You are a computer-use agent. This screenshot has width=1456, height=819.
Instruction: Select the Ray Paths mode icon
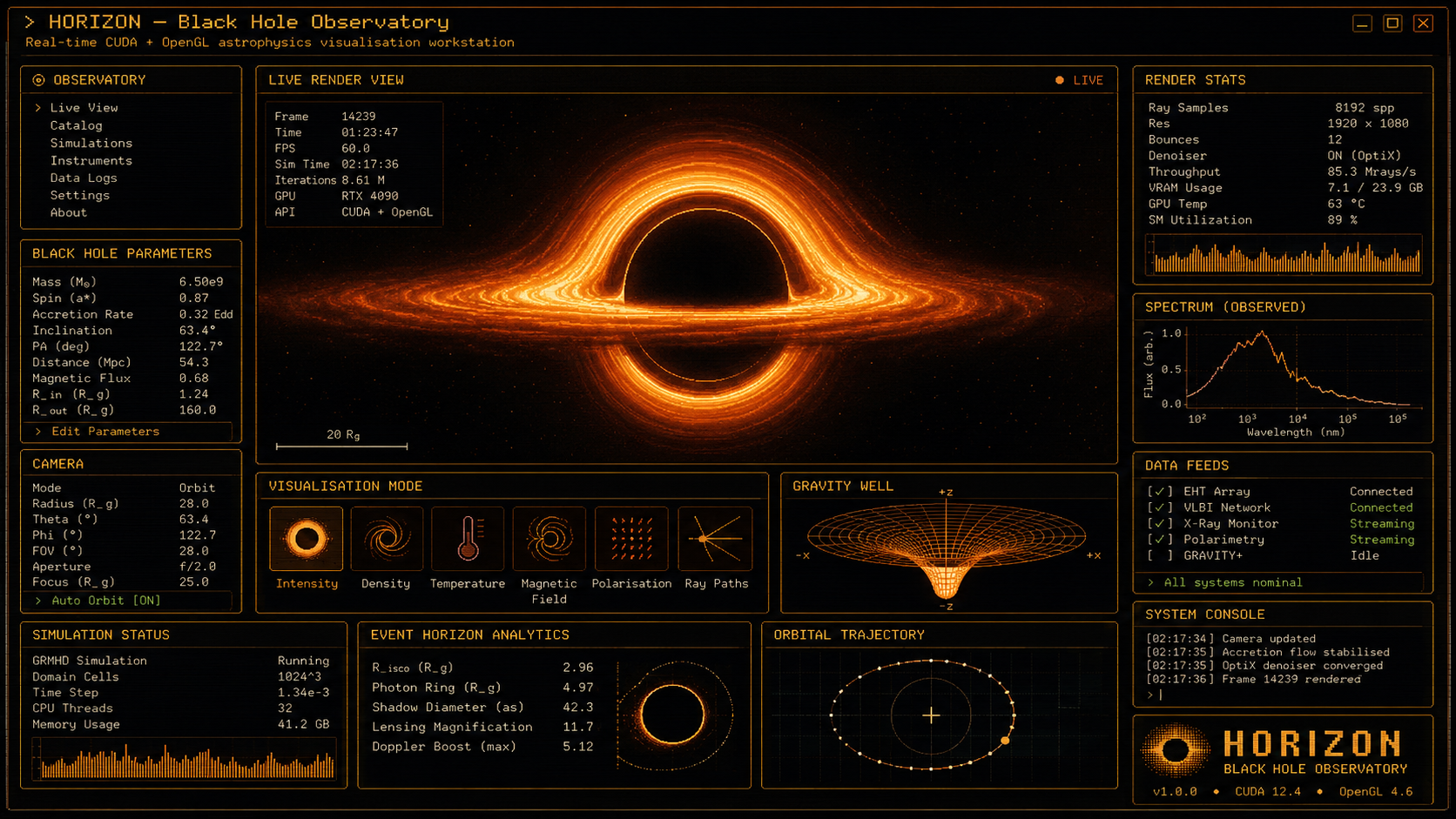(x=715, y=539)
